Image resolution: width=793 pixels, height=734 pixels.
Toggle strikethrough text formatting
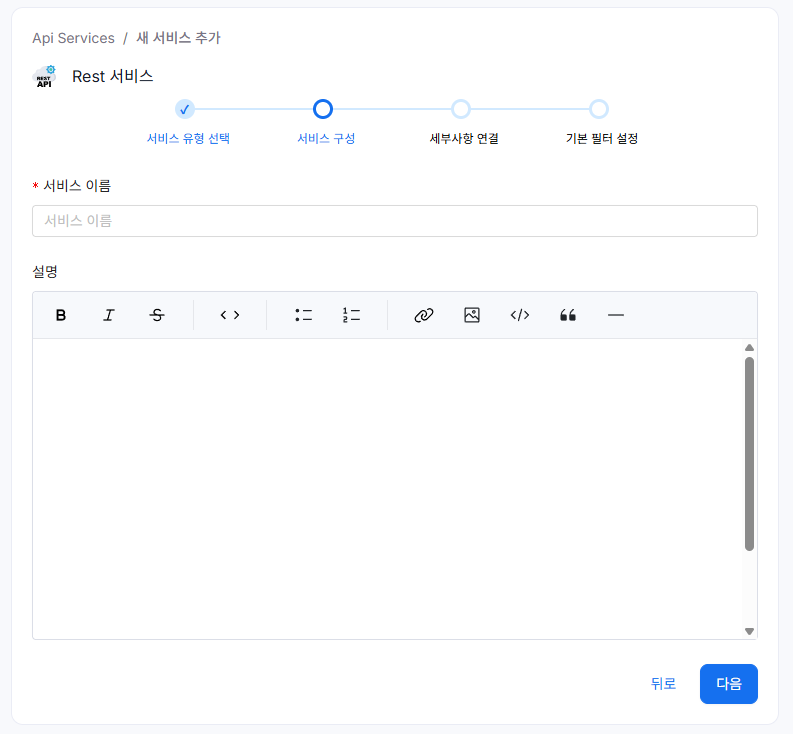pos(157,315)
